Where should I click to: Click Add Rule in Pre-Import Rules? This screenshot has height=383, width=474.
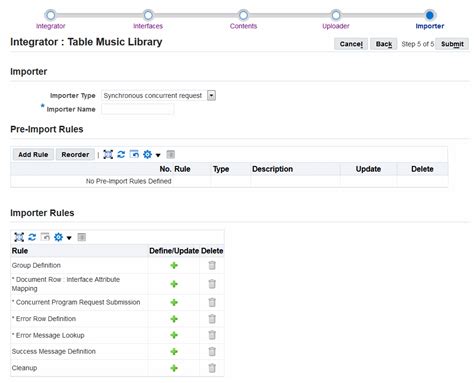33,155
